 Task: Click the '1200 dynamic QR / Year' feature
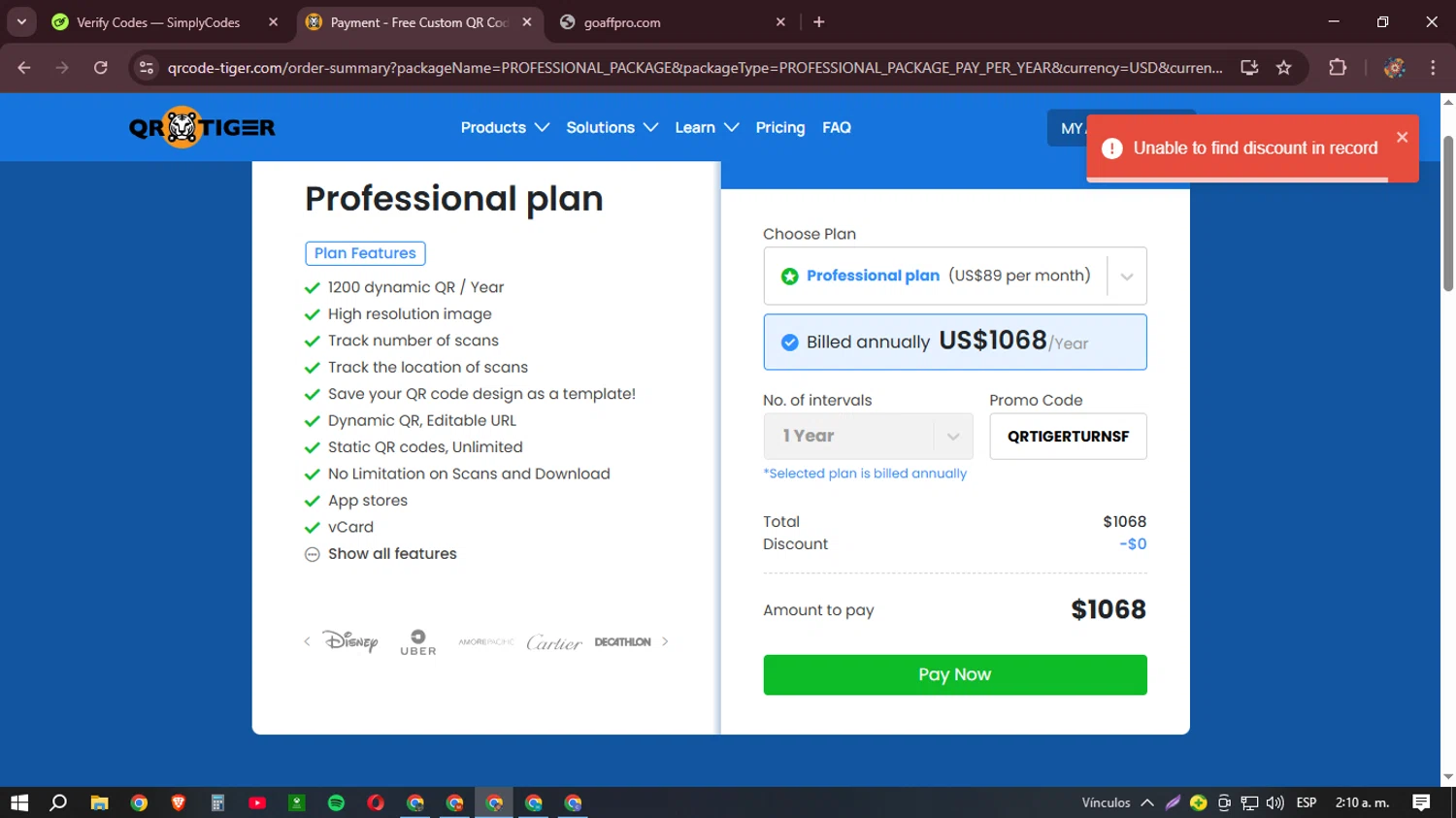point(415,287)
